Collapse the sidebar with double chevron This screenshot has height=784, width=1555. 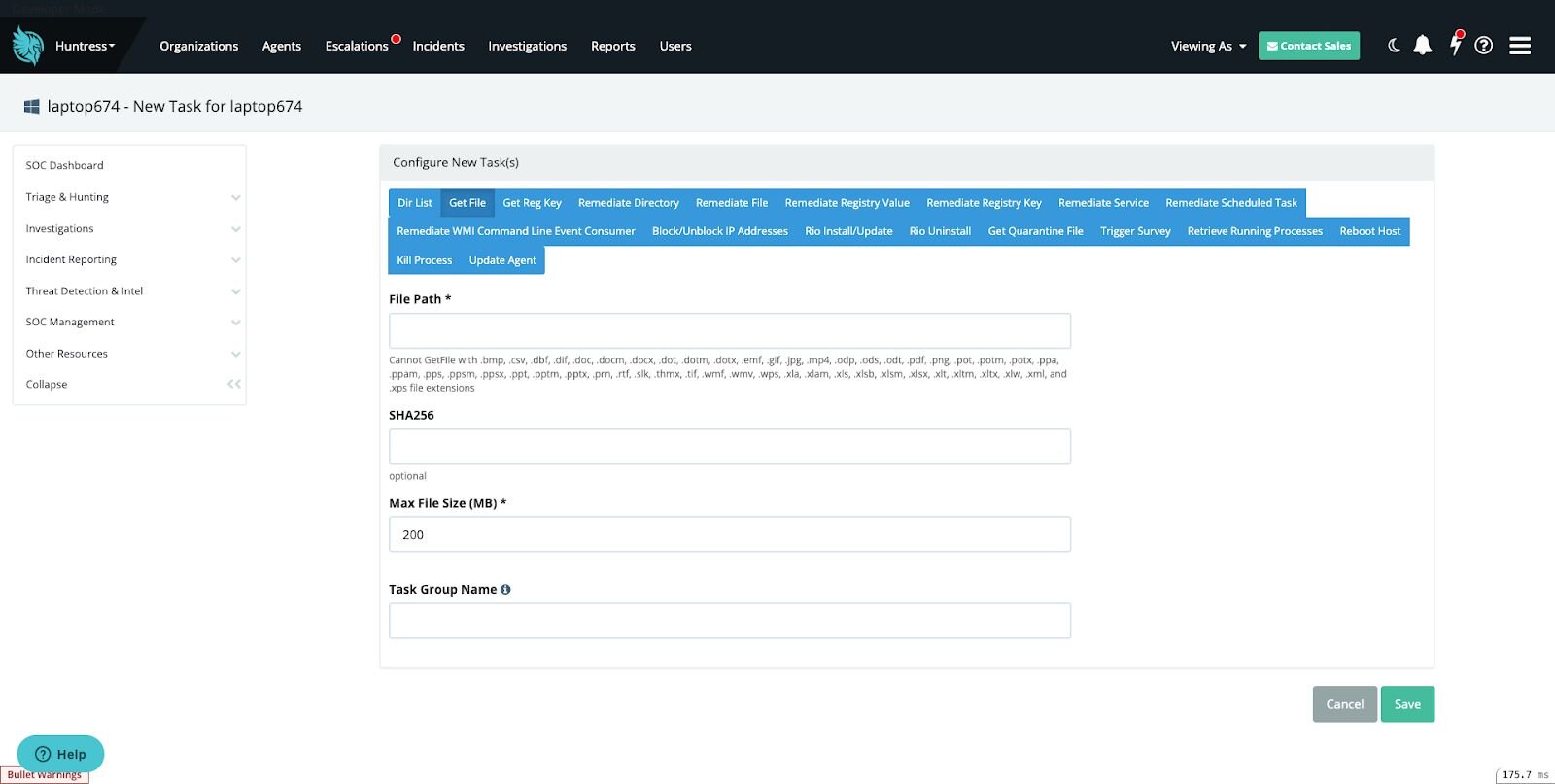pos(234,385)
